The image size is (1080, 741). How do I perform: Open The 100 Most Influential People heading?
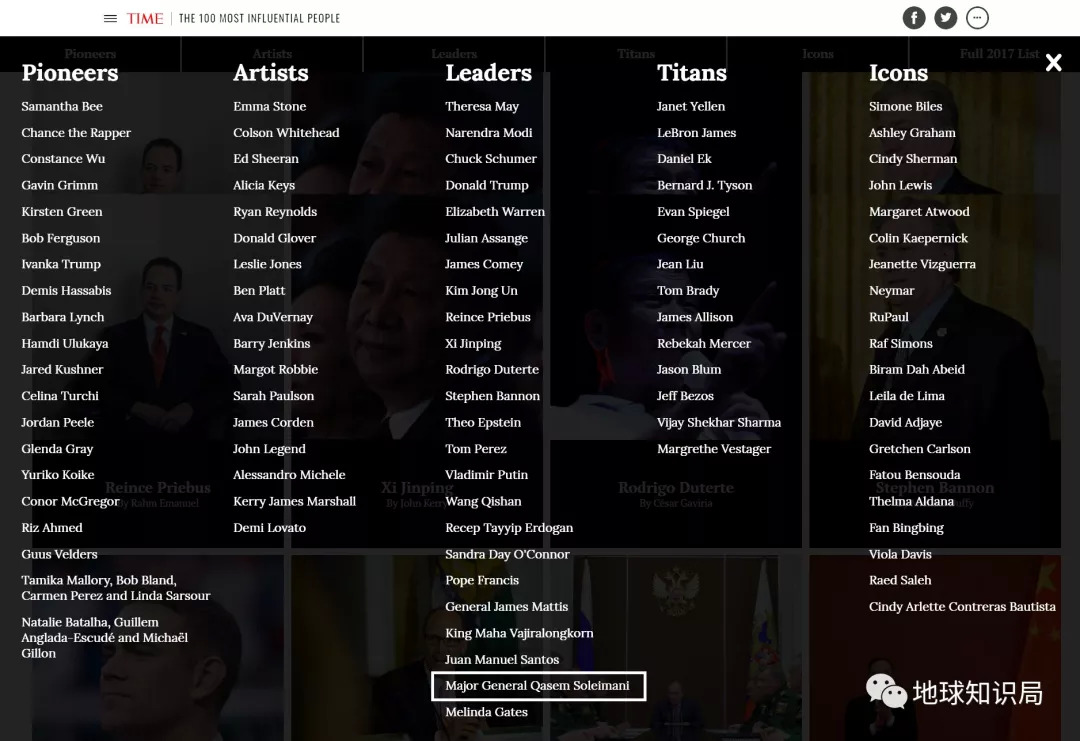(260, 19)
